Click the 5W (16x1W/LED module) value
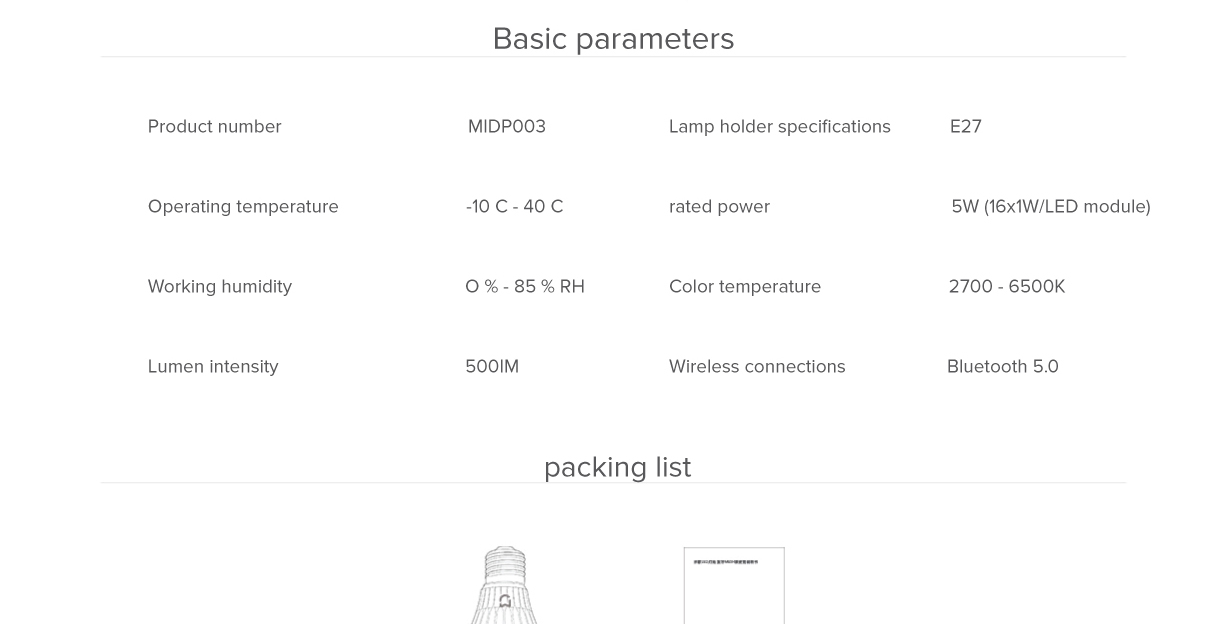This screenshot has width=1226, height=624. 1050,207
